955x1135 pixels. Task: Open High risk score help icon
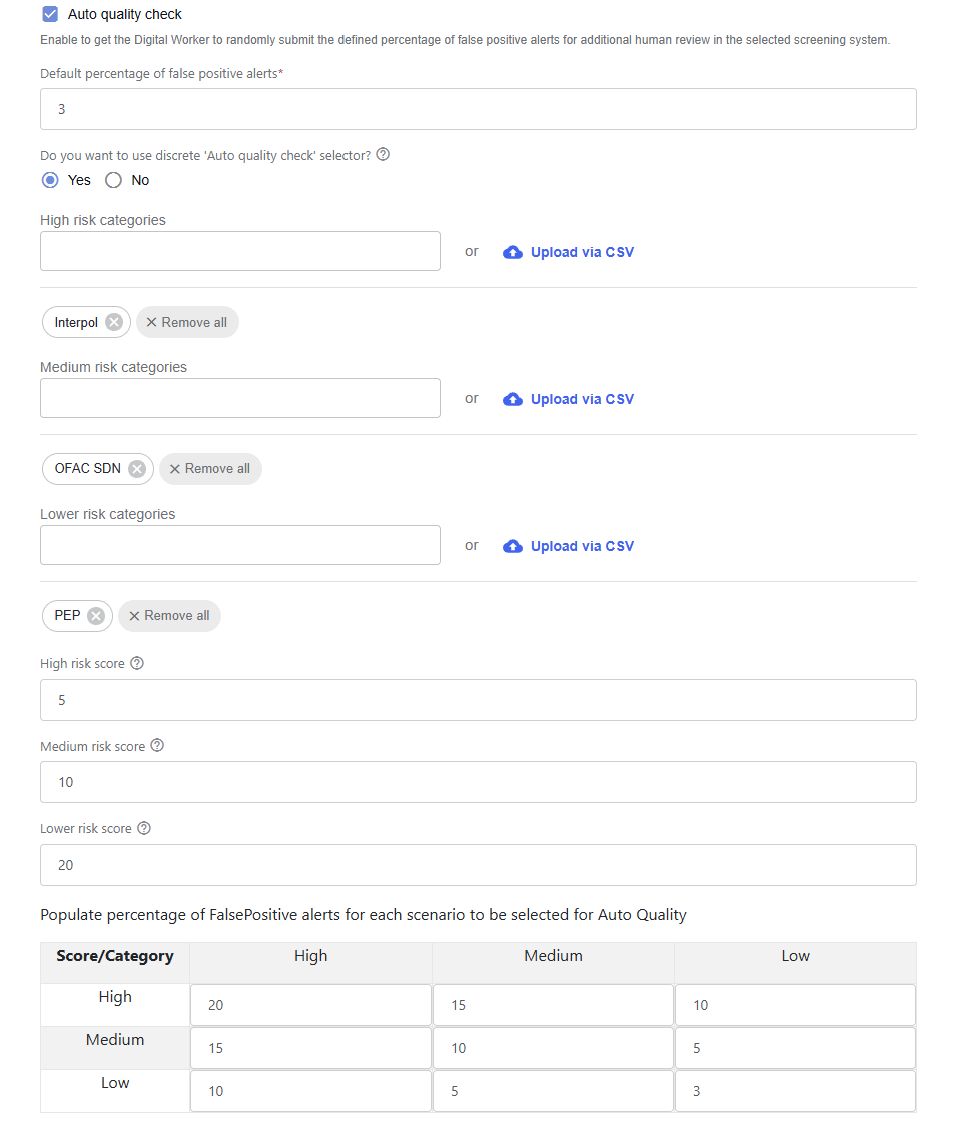137,663
